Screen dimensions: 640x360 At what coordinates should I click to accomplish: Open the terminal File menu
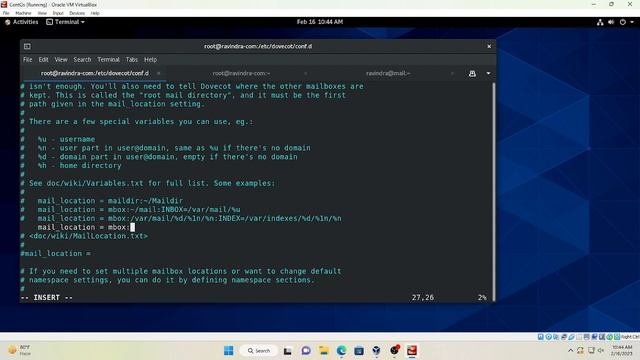point(27,60)
